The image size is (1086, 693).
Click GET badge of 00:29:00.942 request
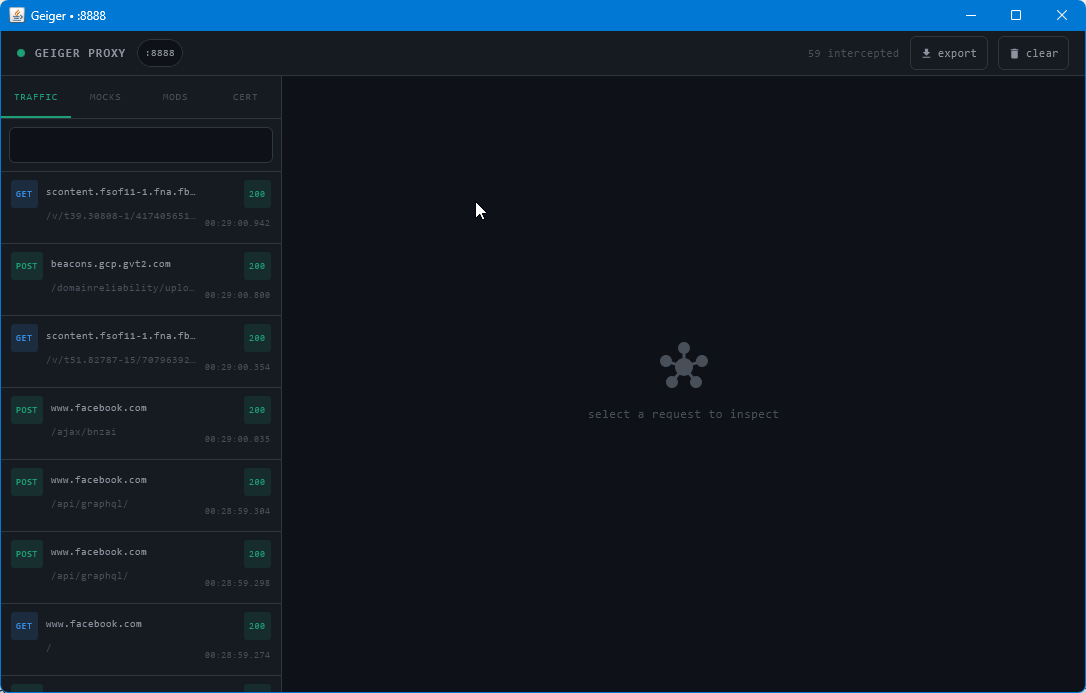(24, 194)
